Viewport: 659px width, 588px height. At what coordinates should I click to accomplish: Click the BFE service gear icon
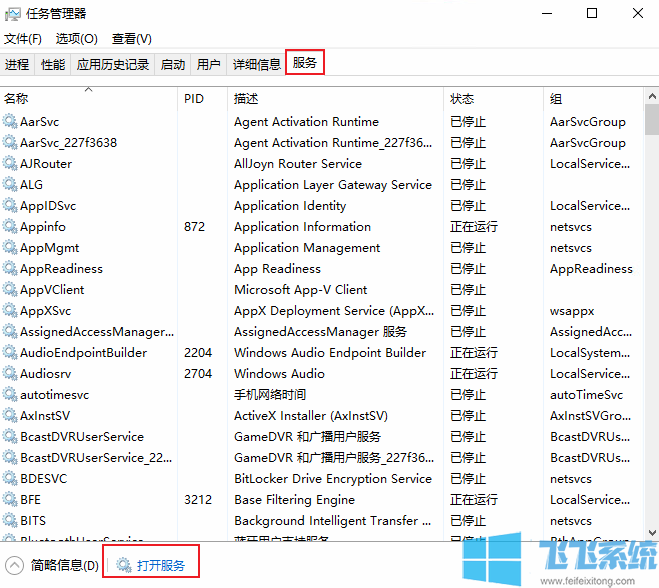pyautogui.click(x=10, y=500)
